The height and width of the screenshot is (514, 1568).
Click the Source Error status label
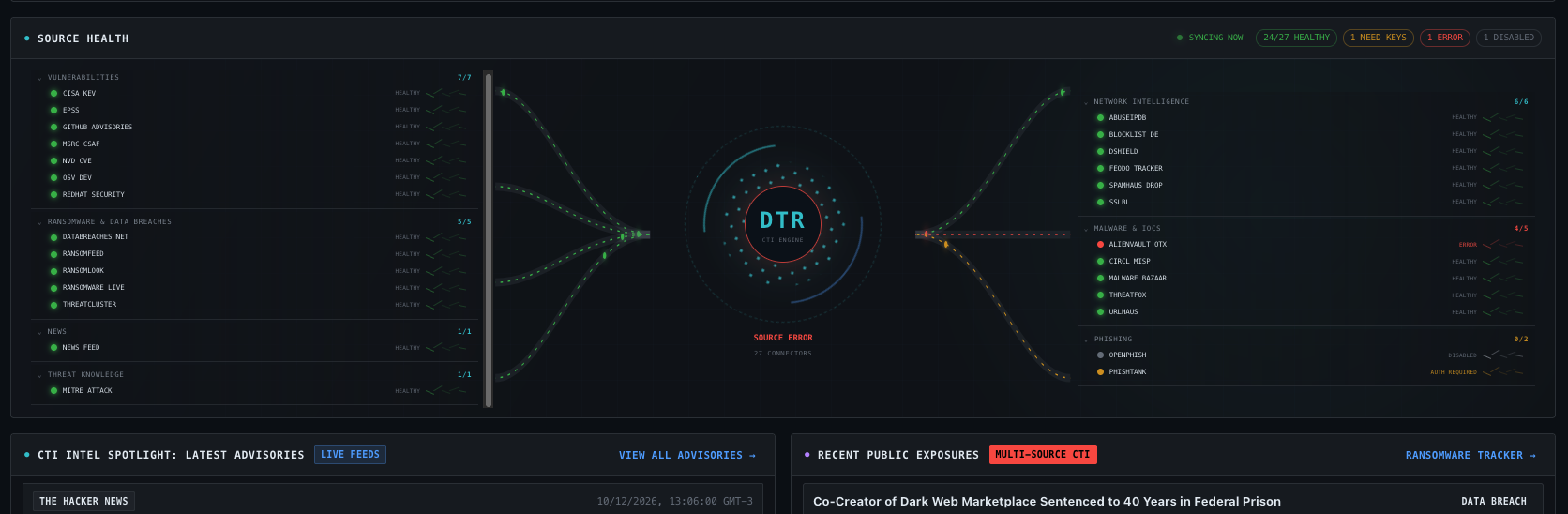pyautogui.click(x=783, y=338)
